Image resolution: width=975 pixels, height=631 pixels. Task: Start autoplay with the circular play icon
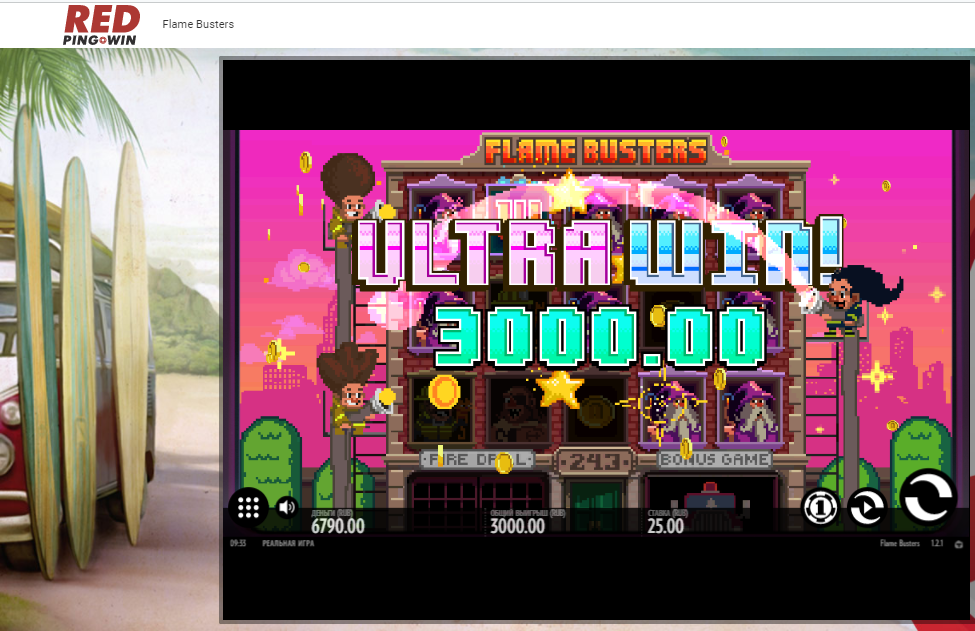point(867,508)
